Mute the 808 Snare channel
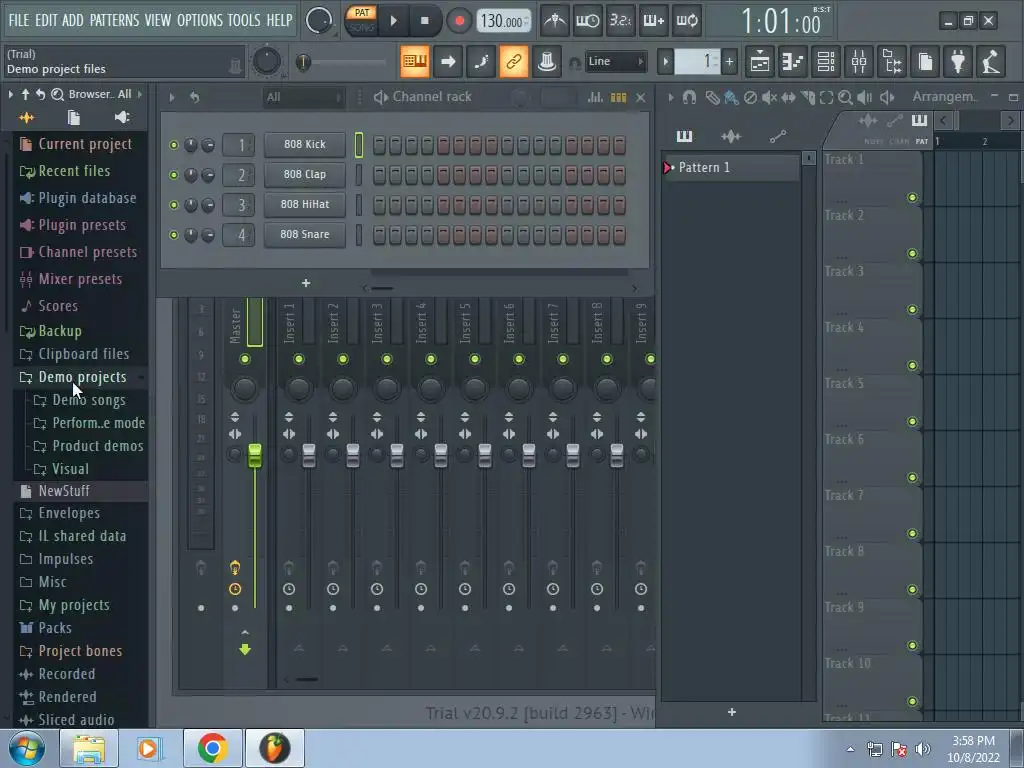Viewport: 1024px width, 768px height. click(174, 235)
